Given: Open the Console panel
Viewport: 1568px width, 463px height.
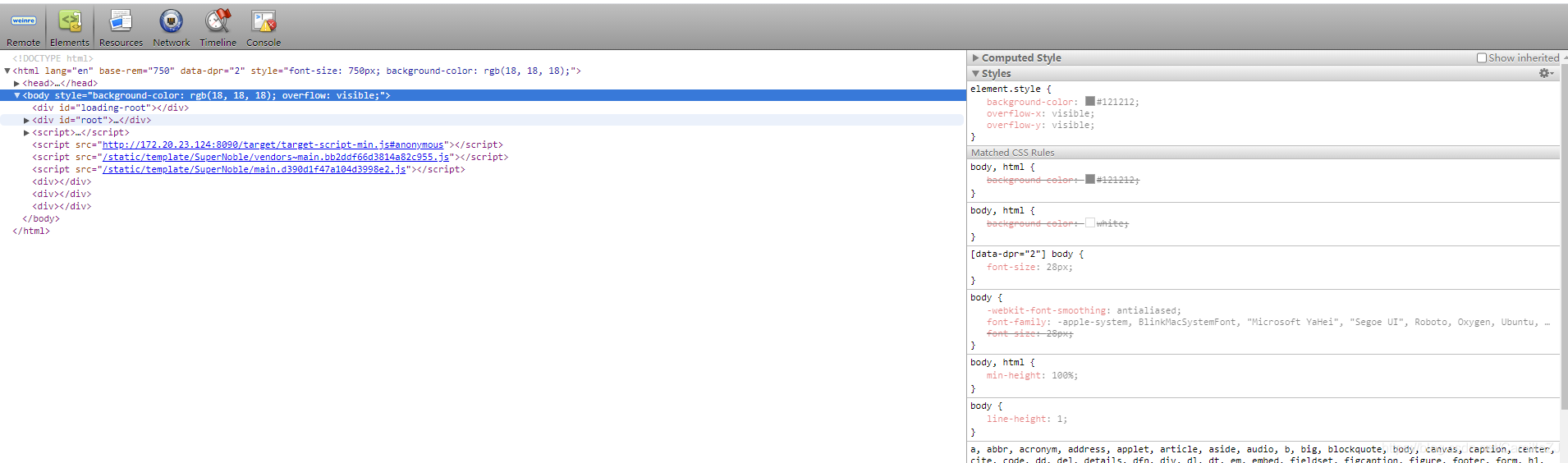Looking at the screenshot, I should (x=264, y=27).
